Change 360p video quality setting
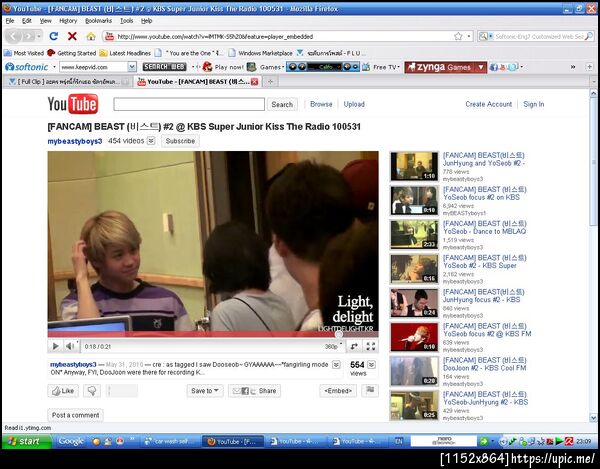The image size is (600, 469). 333,347
